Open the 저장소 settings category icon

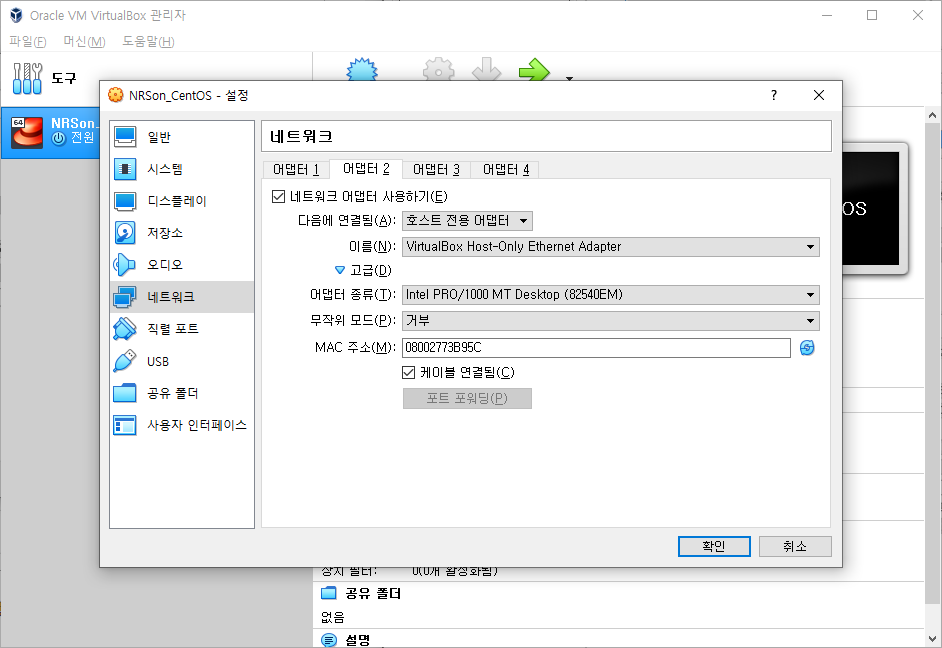(x=125, y=233)
